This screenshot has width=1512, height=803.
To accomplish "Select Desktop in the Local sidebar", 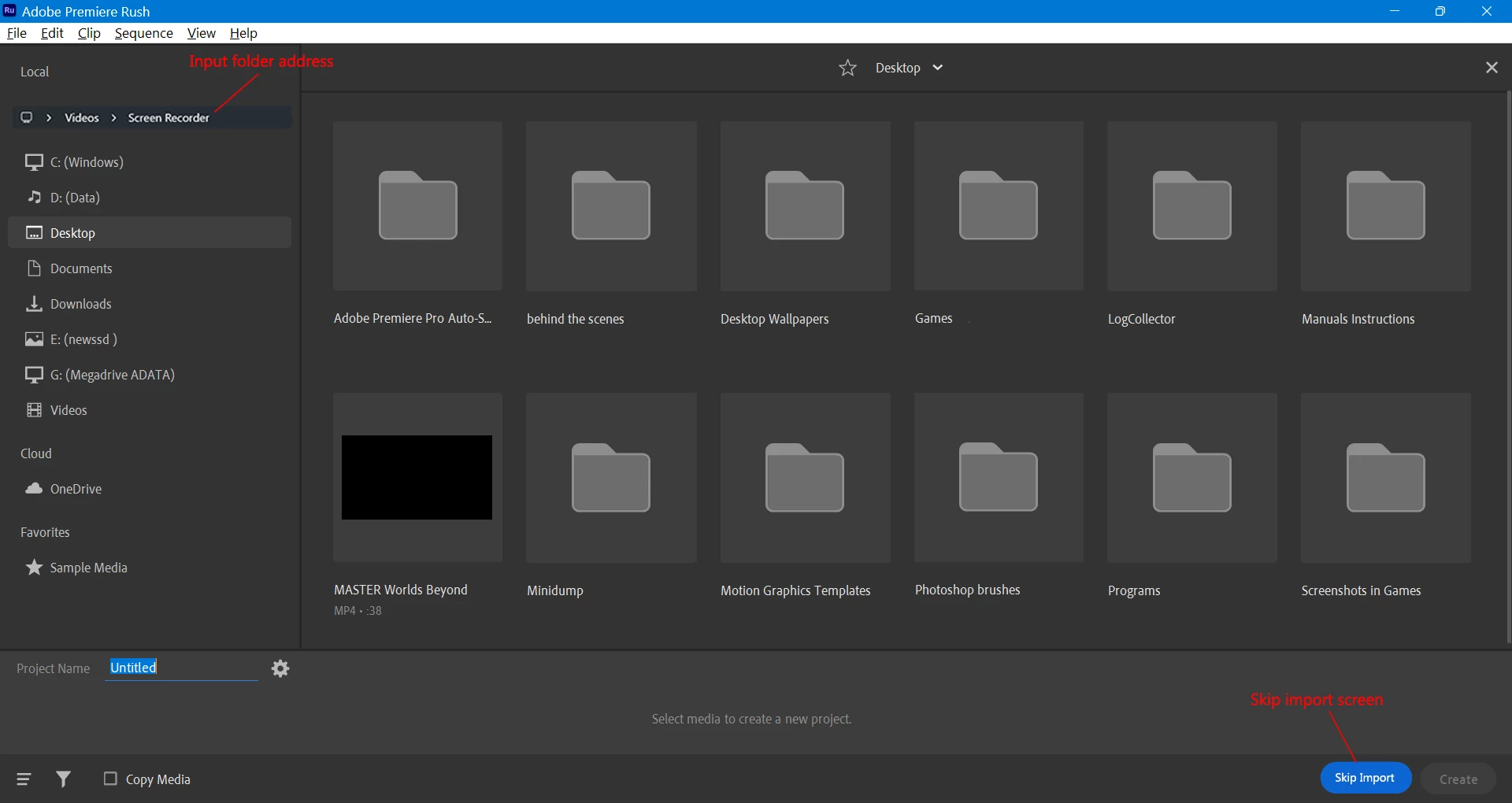I will [x=150, y=233].
